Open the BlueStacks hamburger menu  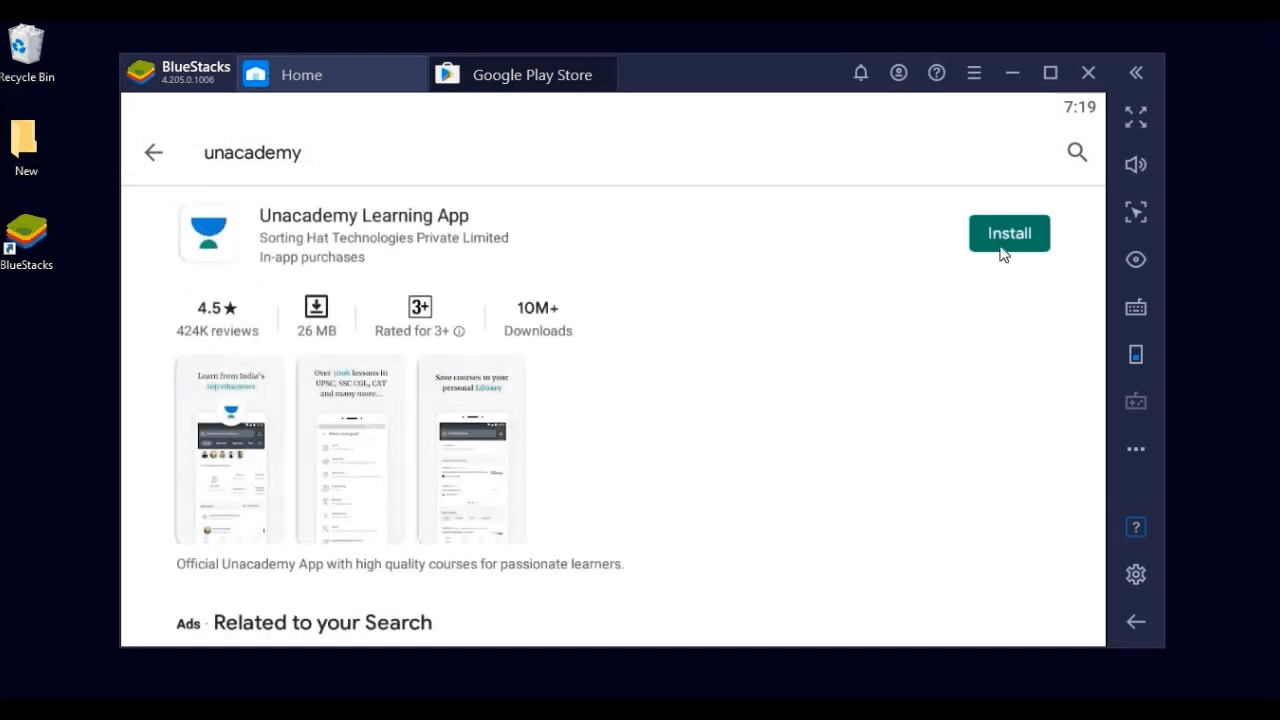(x=974, y=73)
